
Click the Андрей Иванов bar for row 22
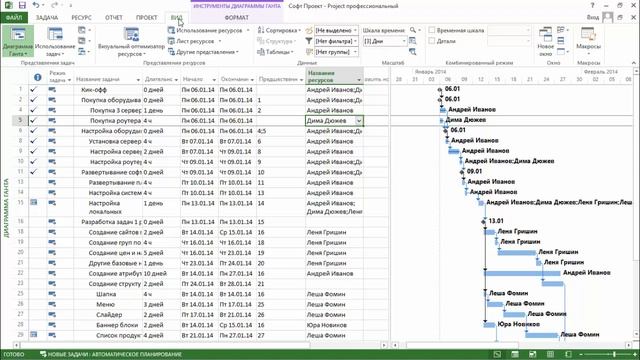coord(522,273)
